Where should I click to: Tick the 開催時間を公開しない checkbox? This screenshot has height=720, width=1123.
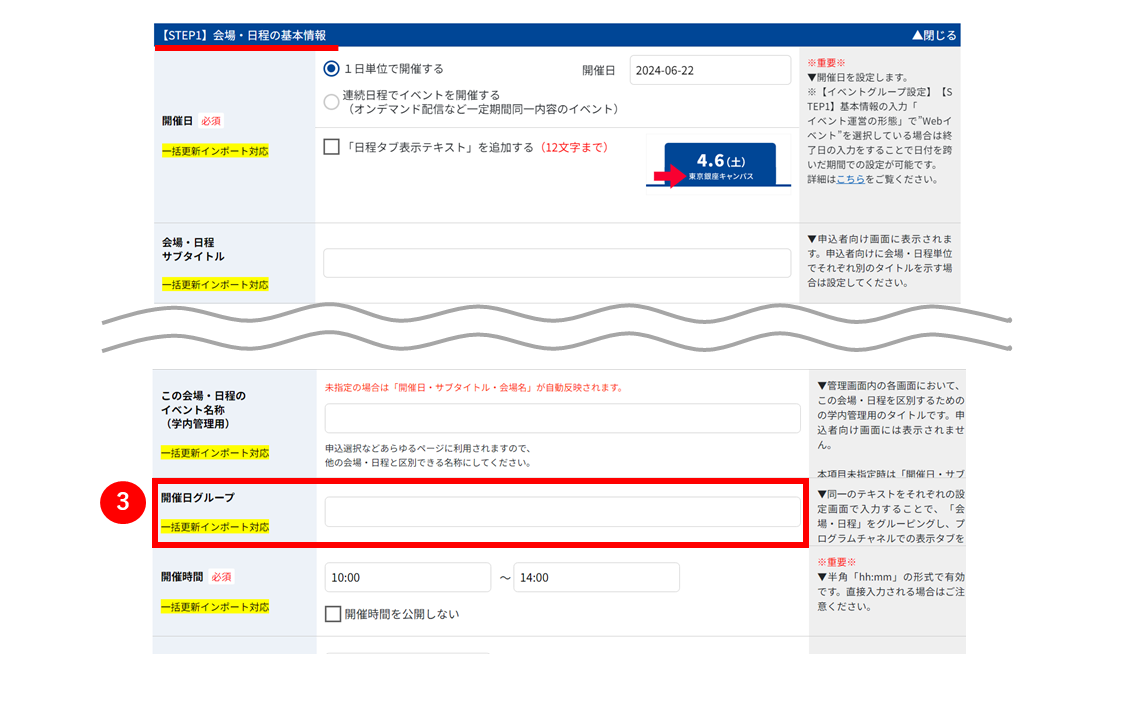[x=332, y=614]
